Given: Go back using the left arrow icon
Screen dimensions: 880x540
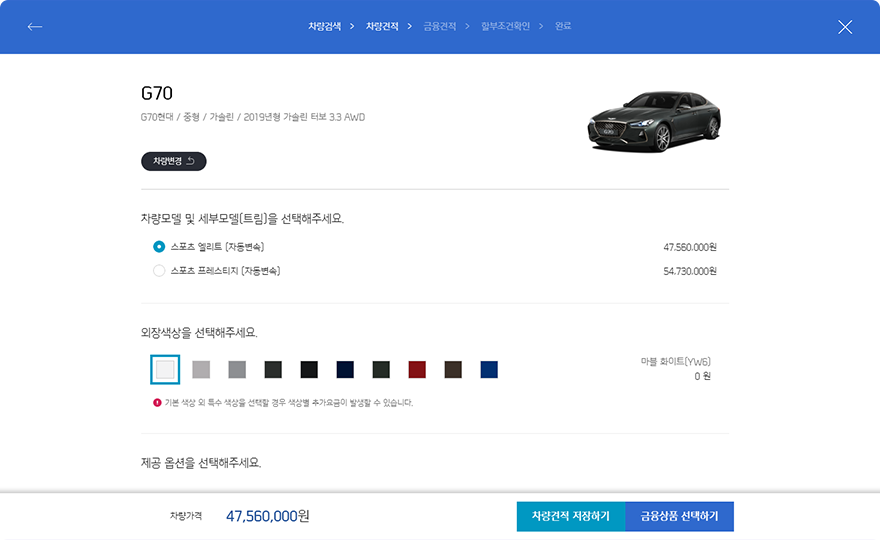Looking at the screenshot, I should click(35, 27).
